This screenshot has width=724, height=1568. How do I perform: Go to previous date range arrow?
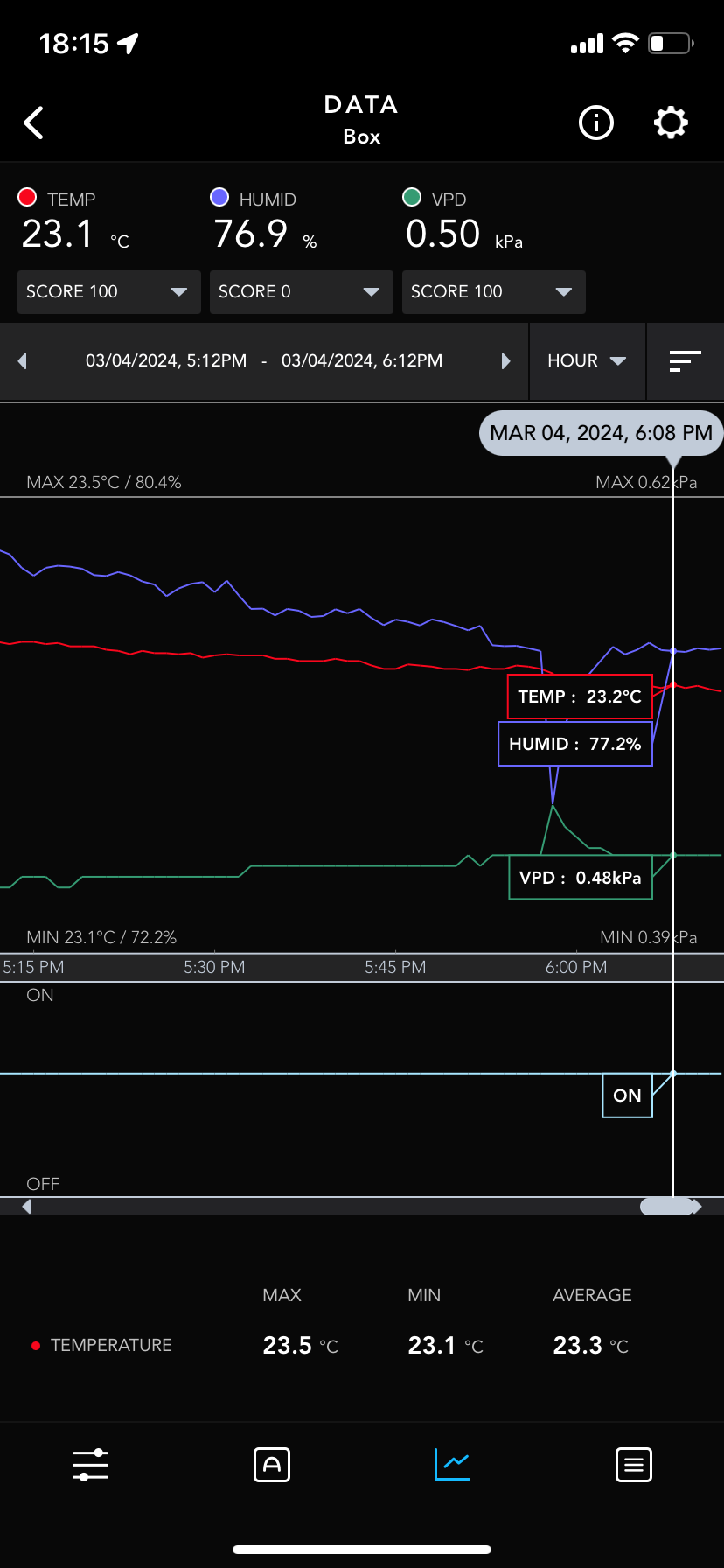pos(23,361)
